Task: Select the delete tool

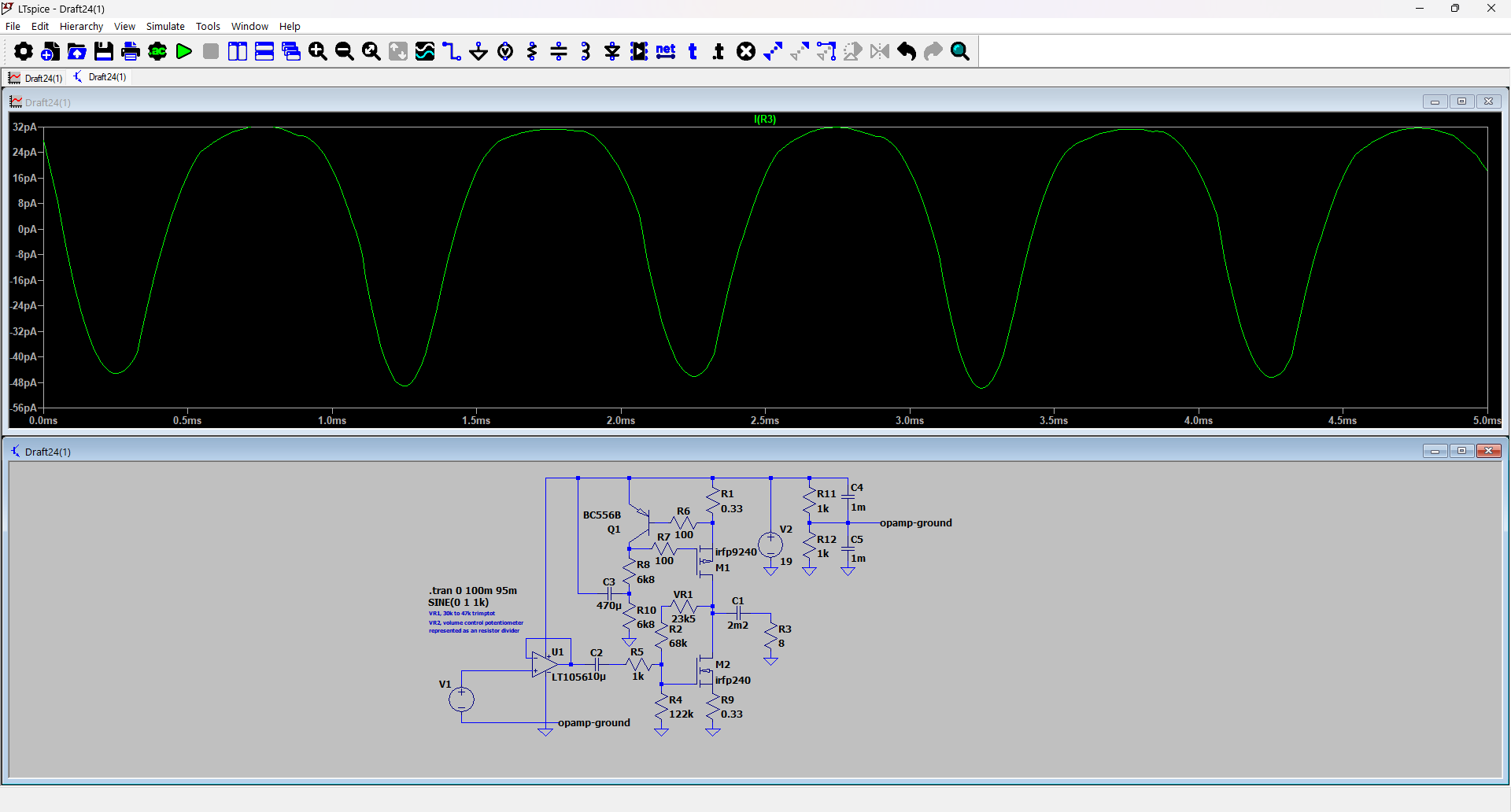Action: 746,52
